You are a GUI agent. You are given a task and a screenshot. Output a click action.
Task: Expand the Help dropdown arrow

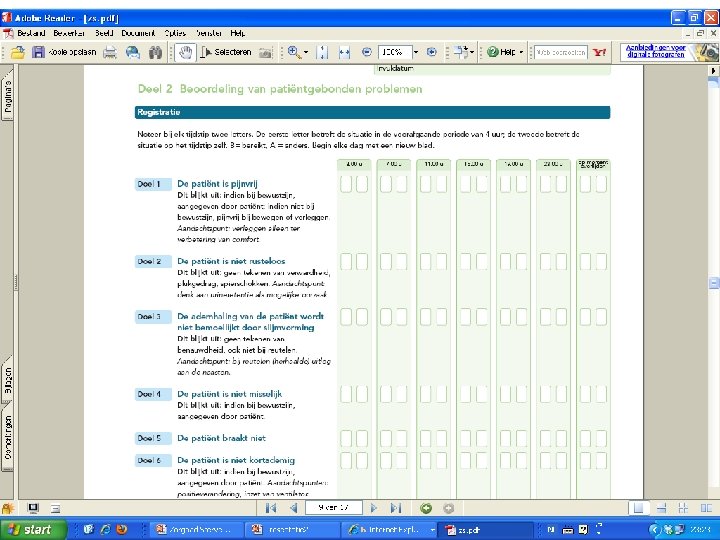click(x=521, y=52)
